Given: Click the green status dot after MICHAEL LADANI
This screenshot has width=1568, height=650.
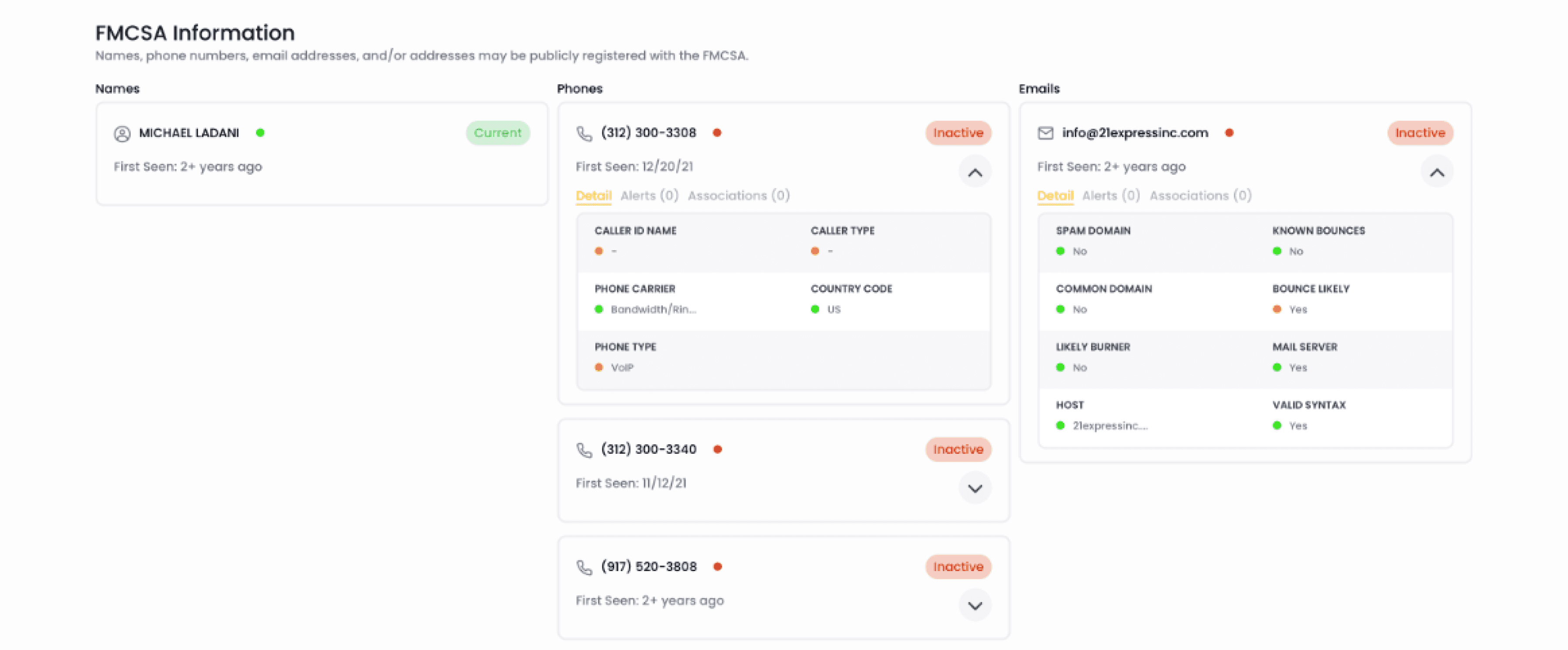Looking at the screenshot, I should pyautogui.click(x=260, y=133).
